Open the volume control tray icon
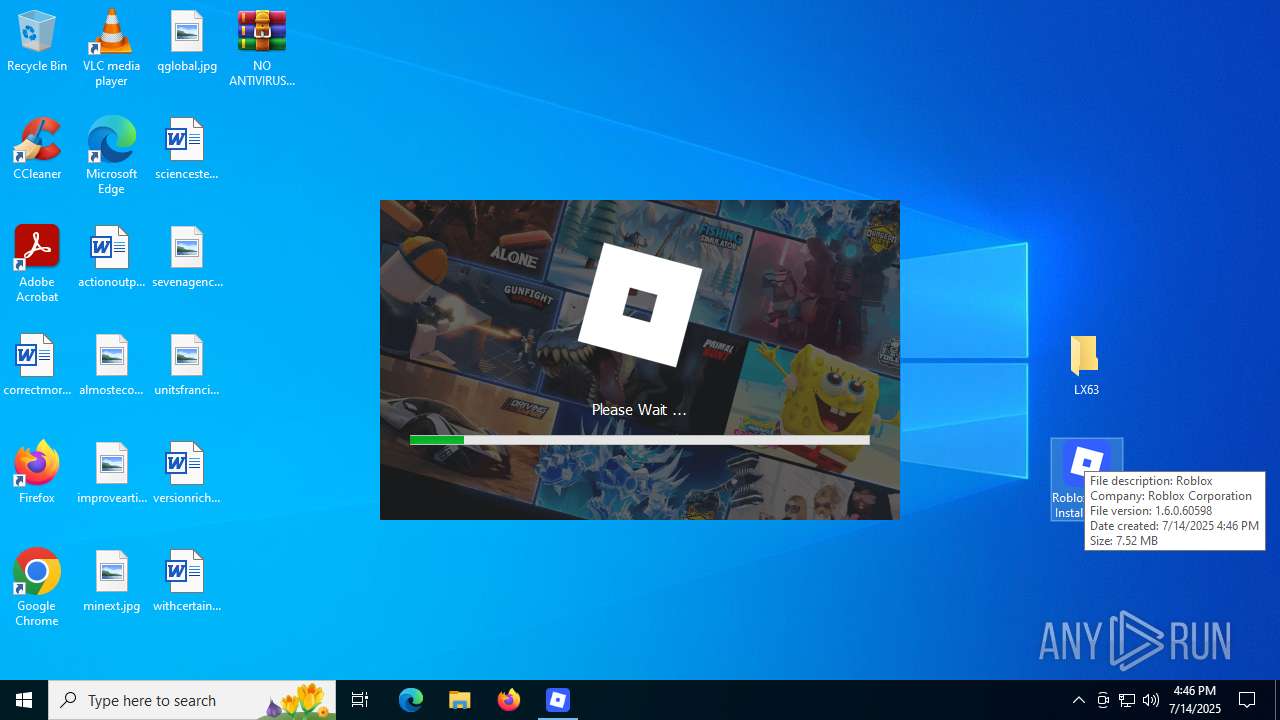This screenshot has width=1280, height=720. [1151, 700]
